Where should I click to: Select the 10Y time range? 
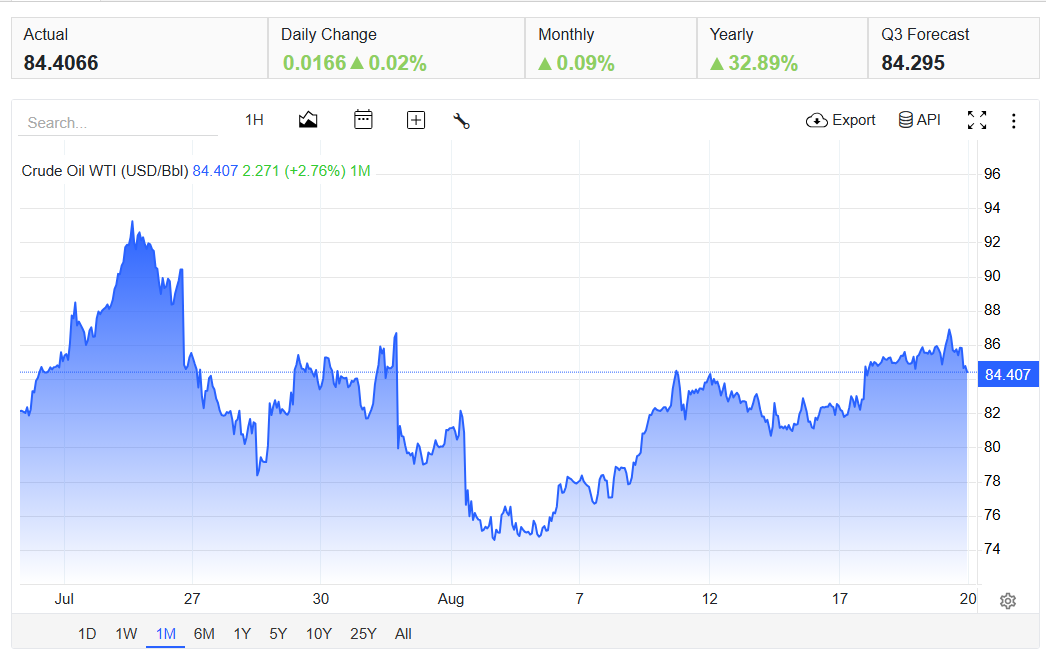click(x=319, y=634)
